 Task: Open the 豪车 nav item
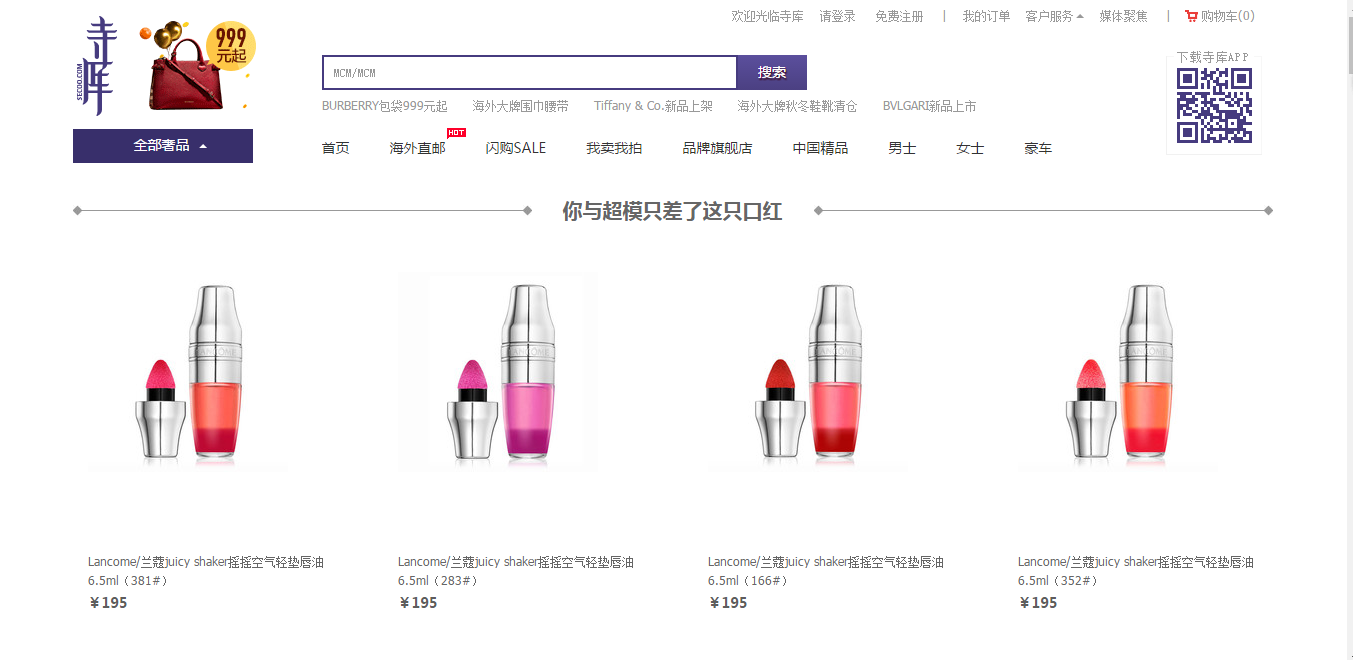(1038, 148)
